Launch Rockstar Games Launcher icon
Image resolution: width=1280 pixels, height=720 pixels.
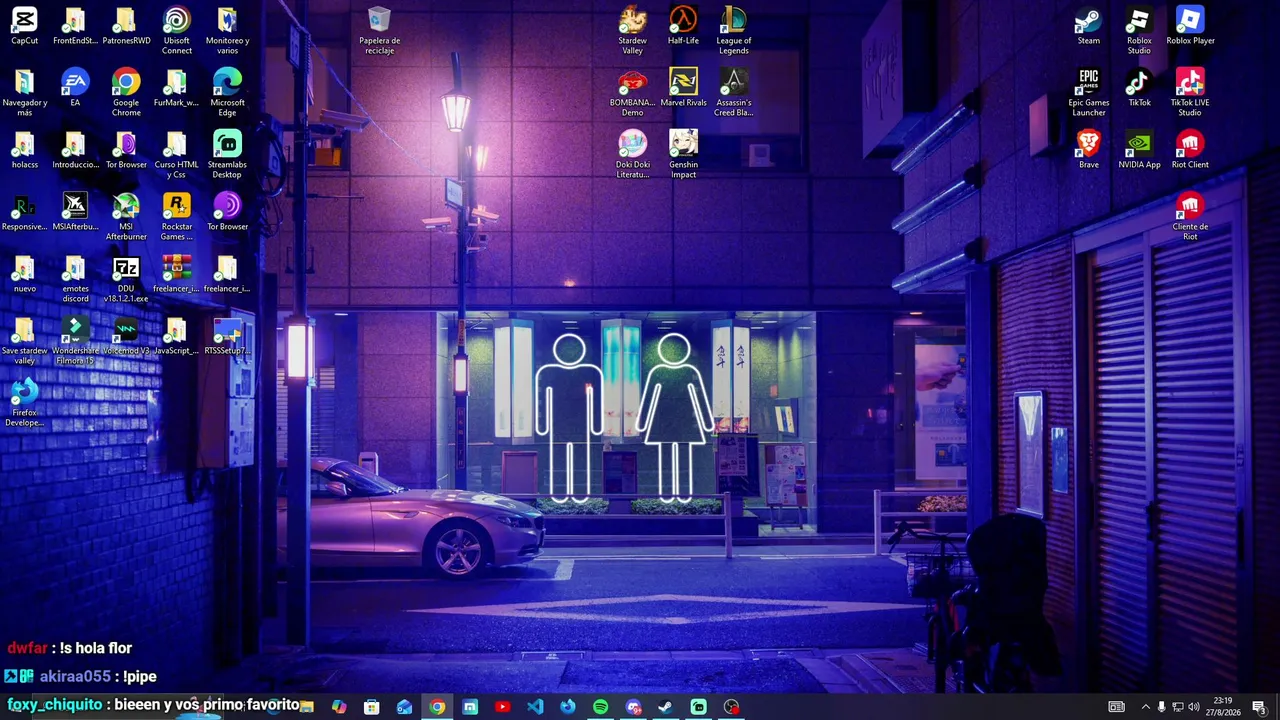coord(177,217)
